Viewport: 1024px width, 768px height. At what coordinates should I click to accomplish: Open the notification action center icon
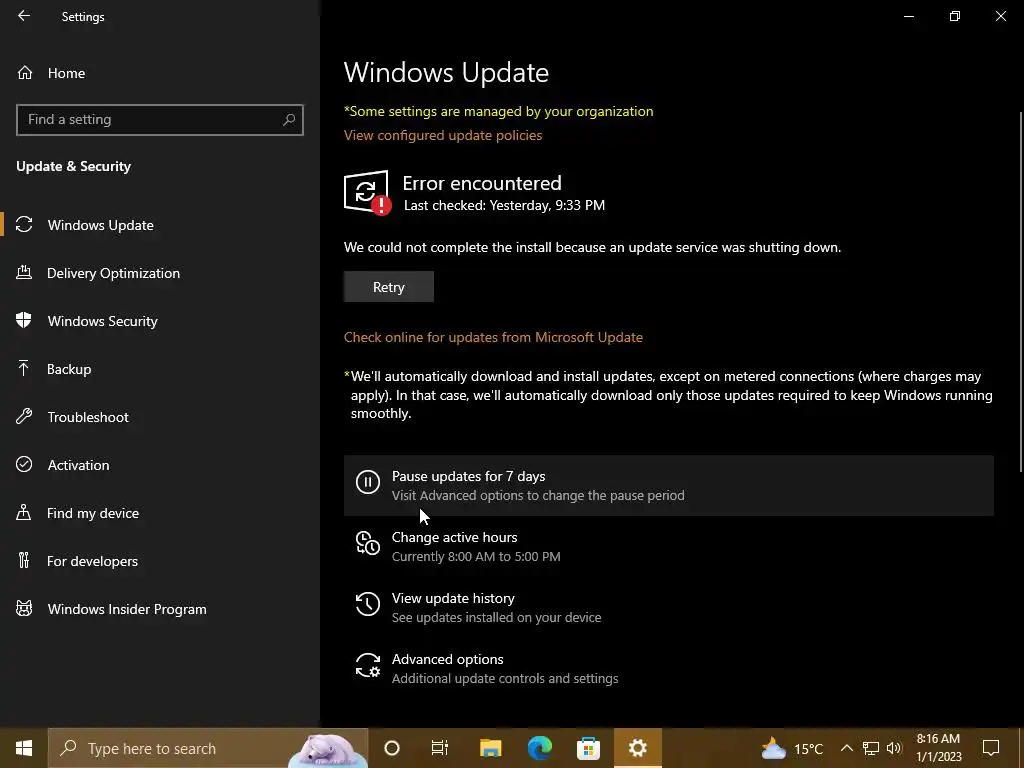(991, 748)
